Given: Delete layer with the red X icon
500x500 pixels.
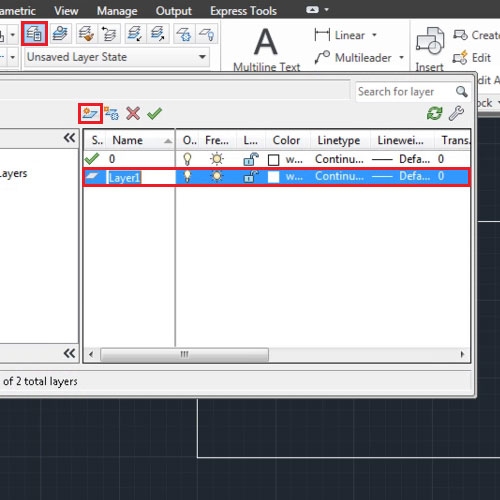Looking at the screenshot, I should [133, 113].
